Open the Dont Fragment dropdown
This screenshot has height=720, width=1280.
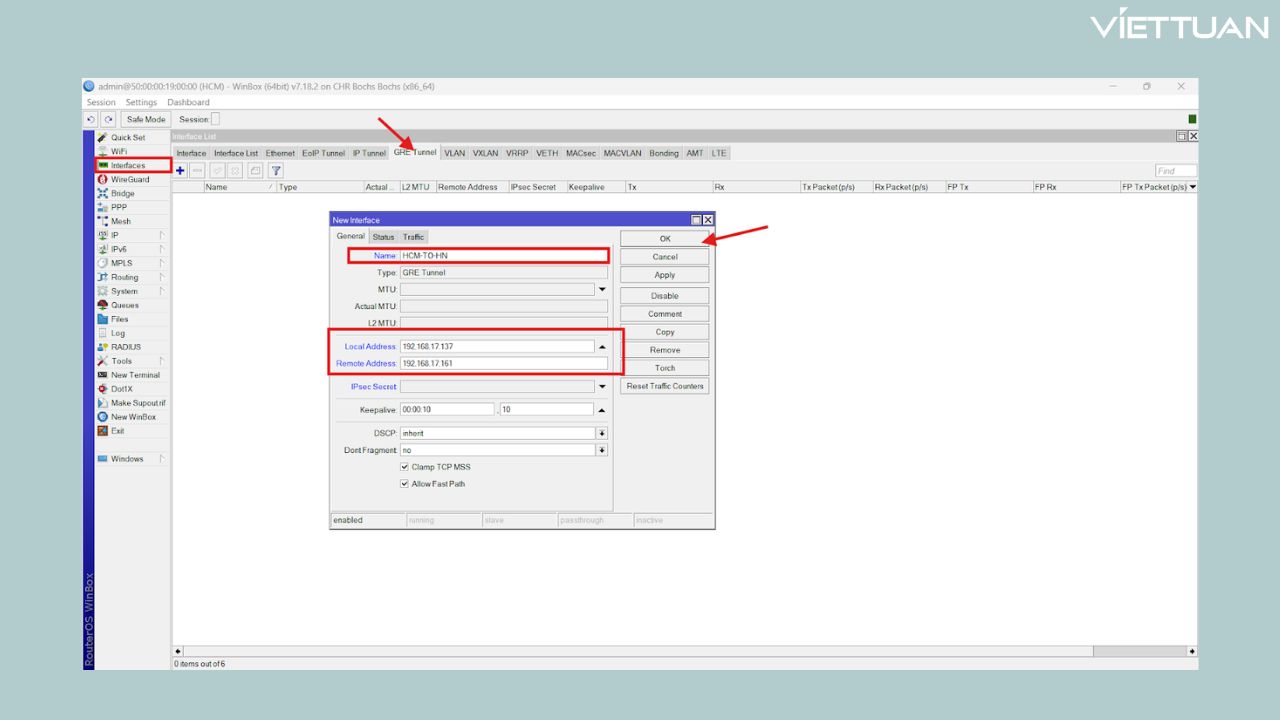[x=602, y=450]
